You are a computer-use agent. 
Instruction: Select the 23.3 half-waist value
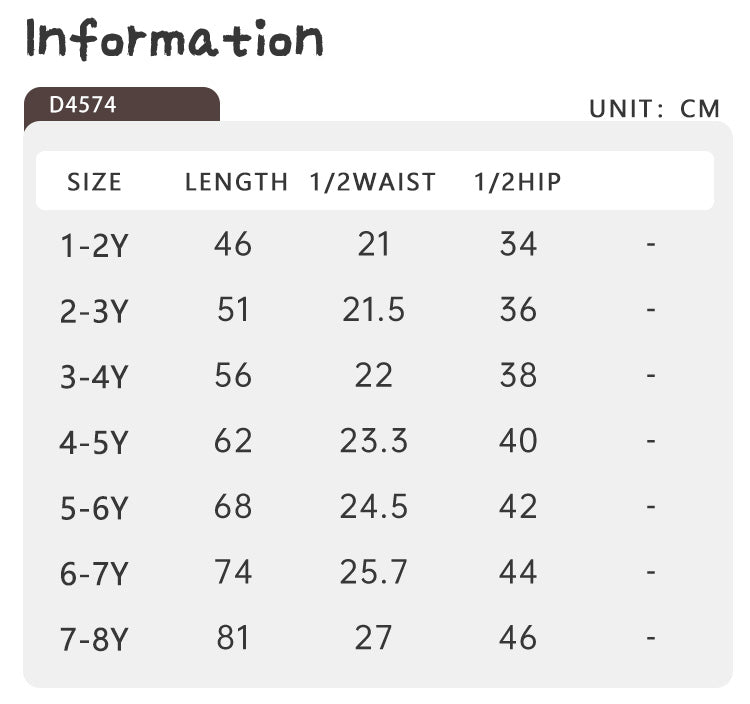373,441
